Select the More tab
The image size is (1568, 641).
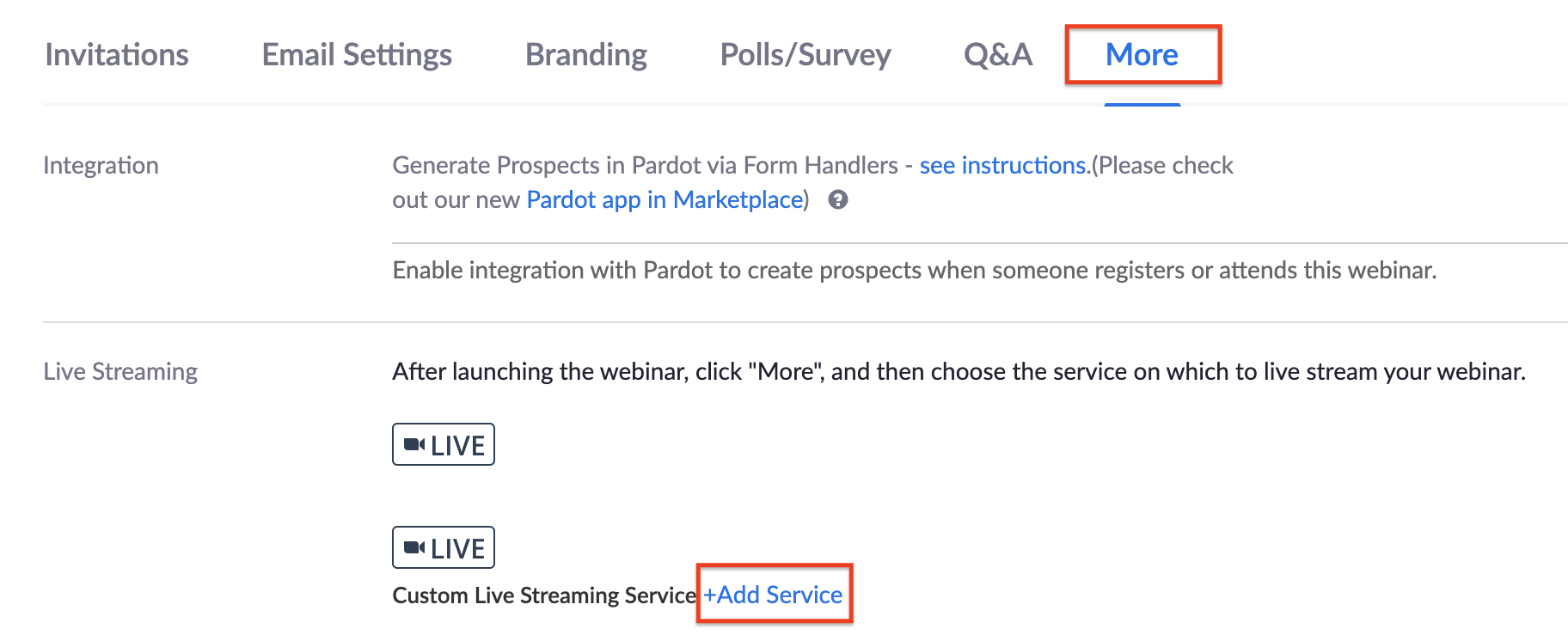tap(1142, 55)
